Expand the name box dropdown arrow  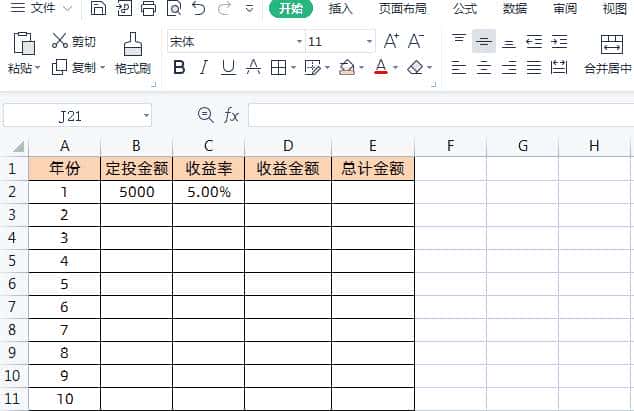146,116
